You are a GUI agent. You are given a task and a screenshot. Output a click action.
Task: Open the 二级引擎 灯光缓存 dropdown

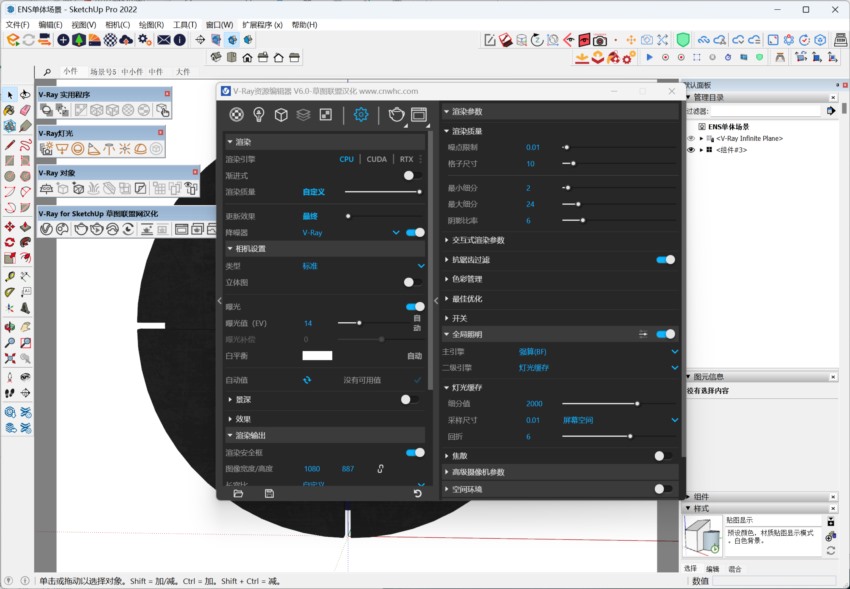[674, 368]
